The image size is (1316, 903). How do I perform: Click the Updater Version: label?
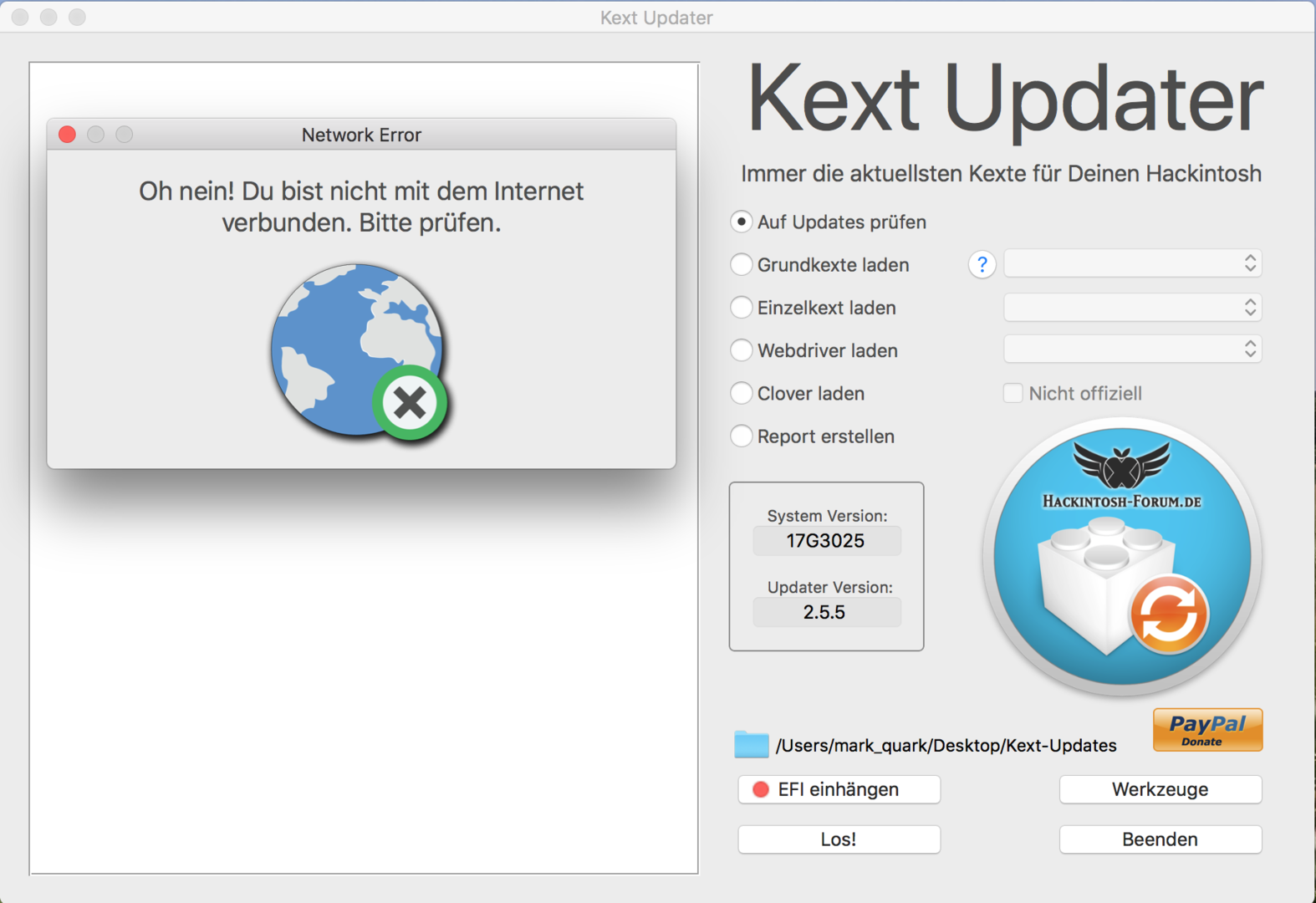pyautogui.click(x=829, y=587)
